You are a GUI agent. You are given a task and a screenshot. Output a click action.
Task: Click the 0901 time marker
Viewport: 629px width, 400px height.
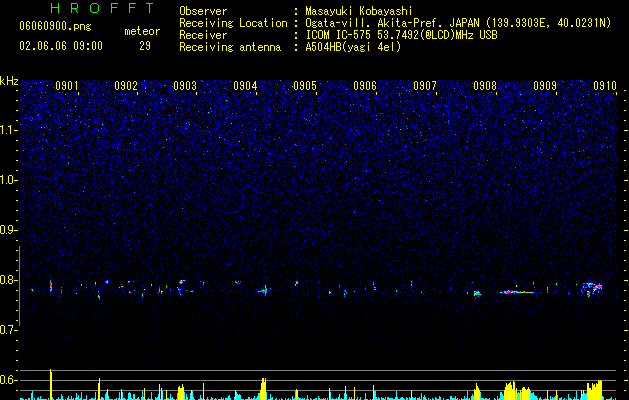67,86
